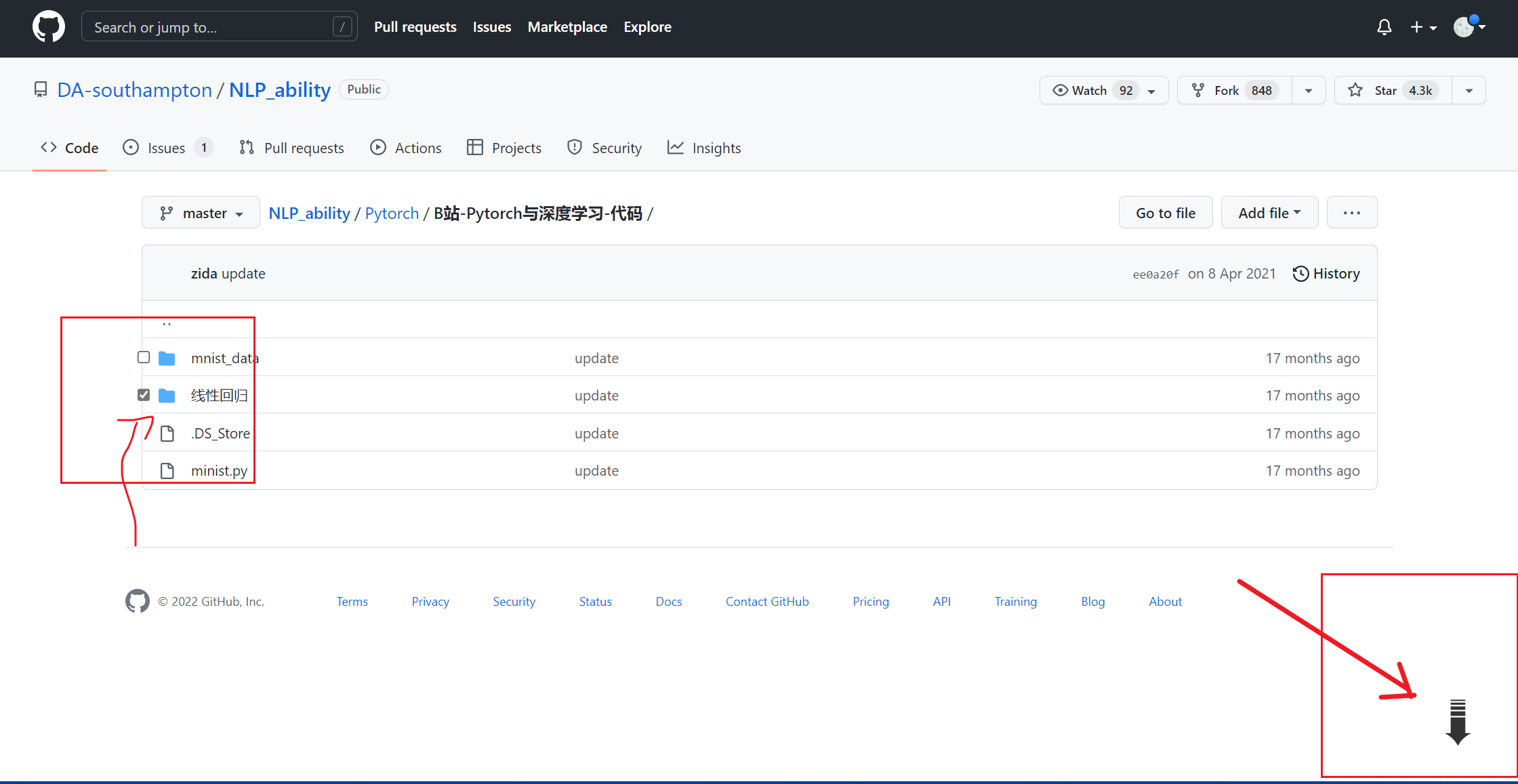Click the GitHub logo in header
Image resolution: width=1518 pixels, height=784 pixels.
click(49, 27)
